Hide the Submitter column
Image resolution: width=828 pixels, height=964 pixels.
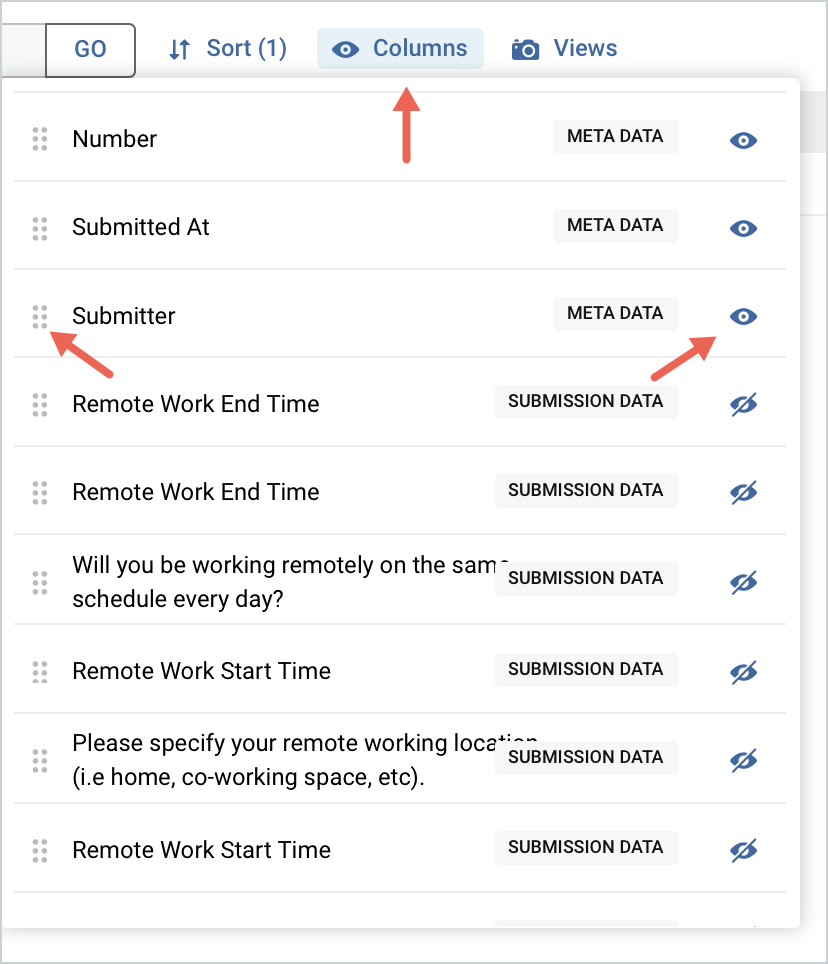click(743, 316)
